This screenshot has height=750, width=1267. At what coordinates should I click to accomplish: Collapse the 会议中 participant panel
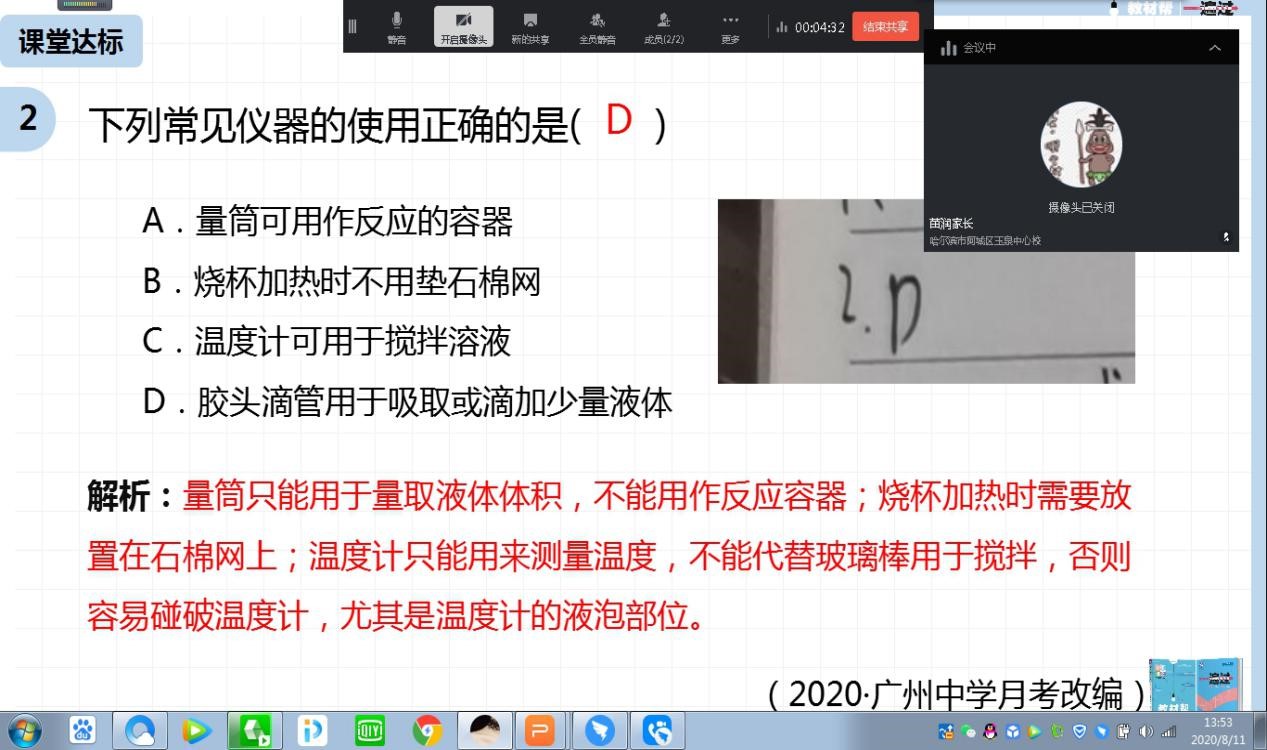coord(1215,48)
